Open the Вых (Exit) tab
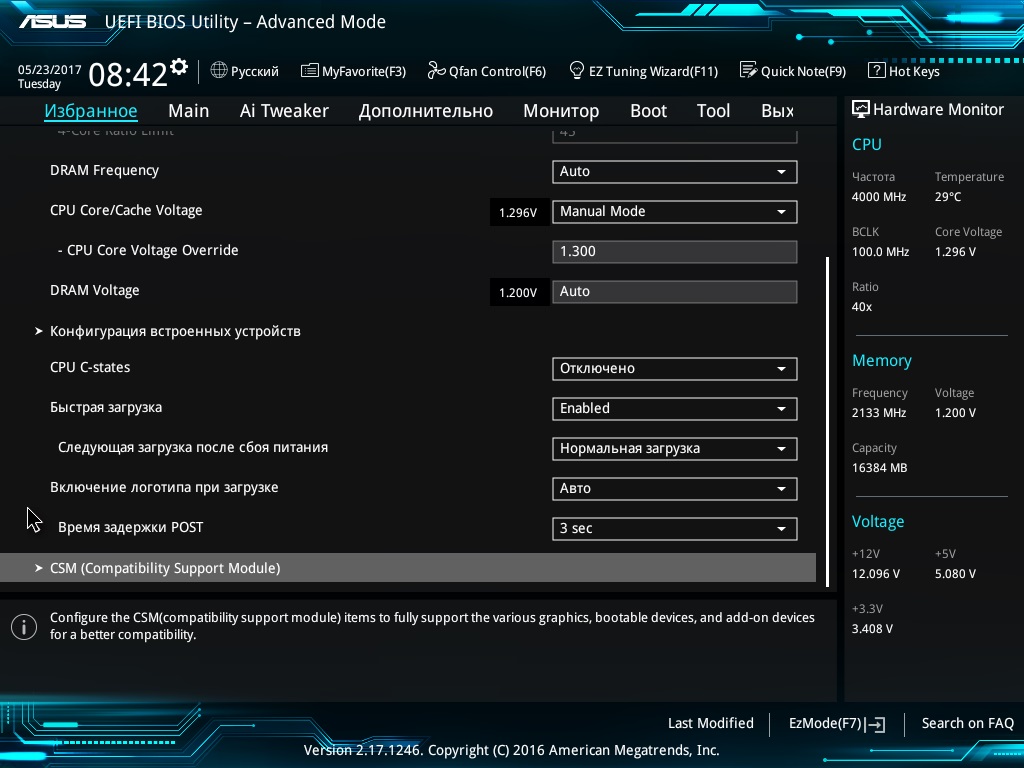Screen dimensions: 1024x768 pyautogui.click(x=777, y=111)
